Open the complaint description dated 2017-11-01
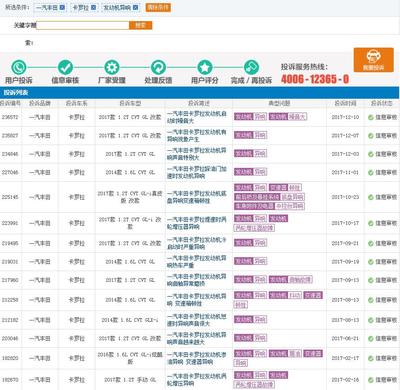Screen dimensions: 400x390 tap(197, 172)
